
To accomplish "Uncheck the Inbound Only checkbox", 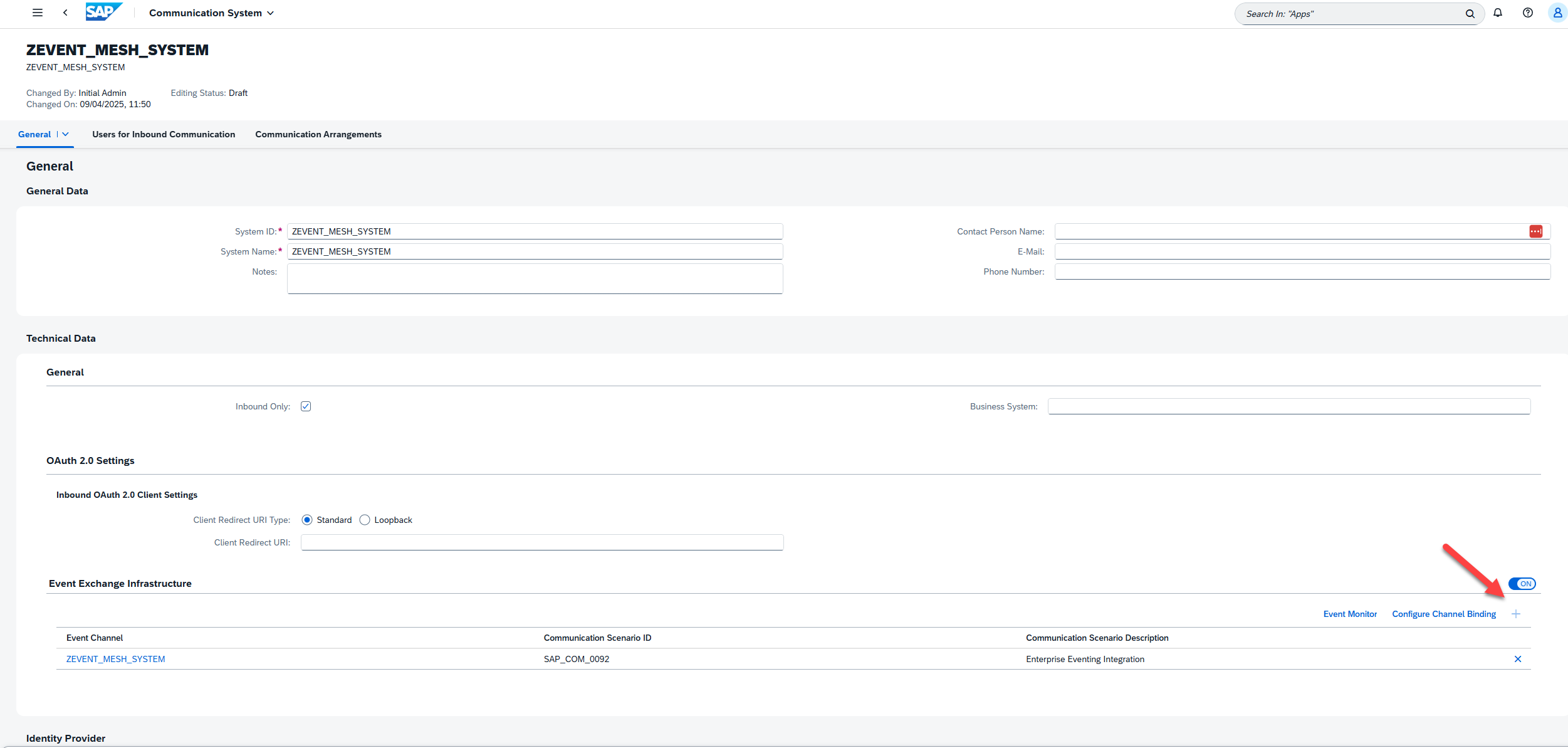I will pyautogui.click(x=306, y=406).
